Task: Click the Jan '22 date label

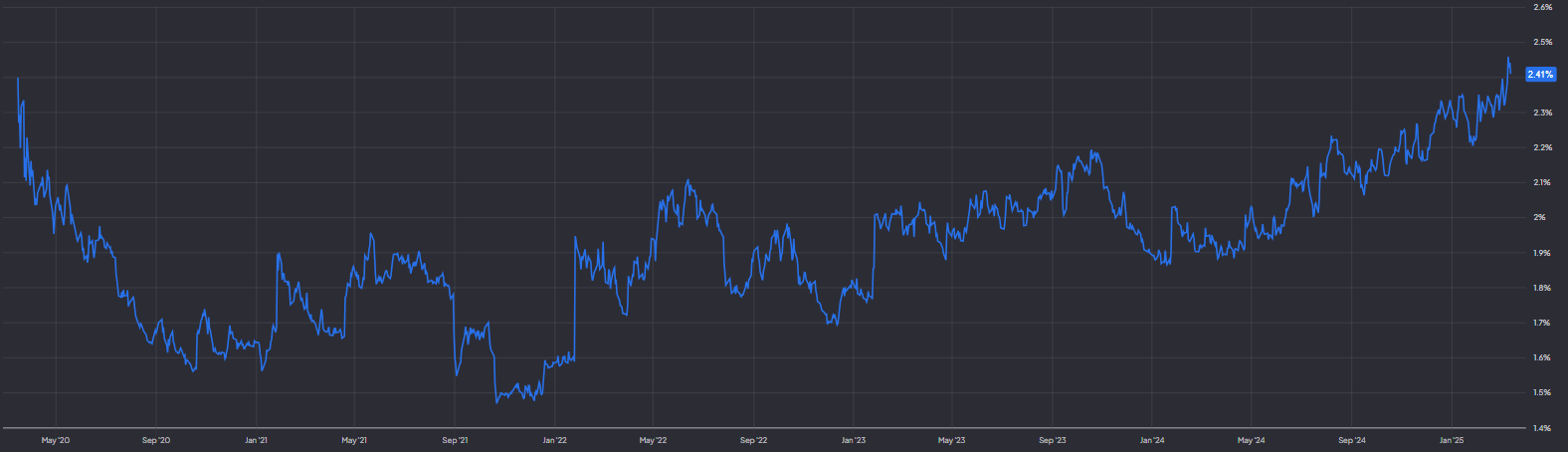Action: pos(555,440)
